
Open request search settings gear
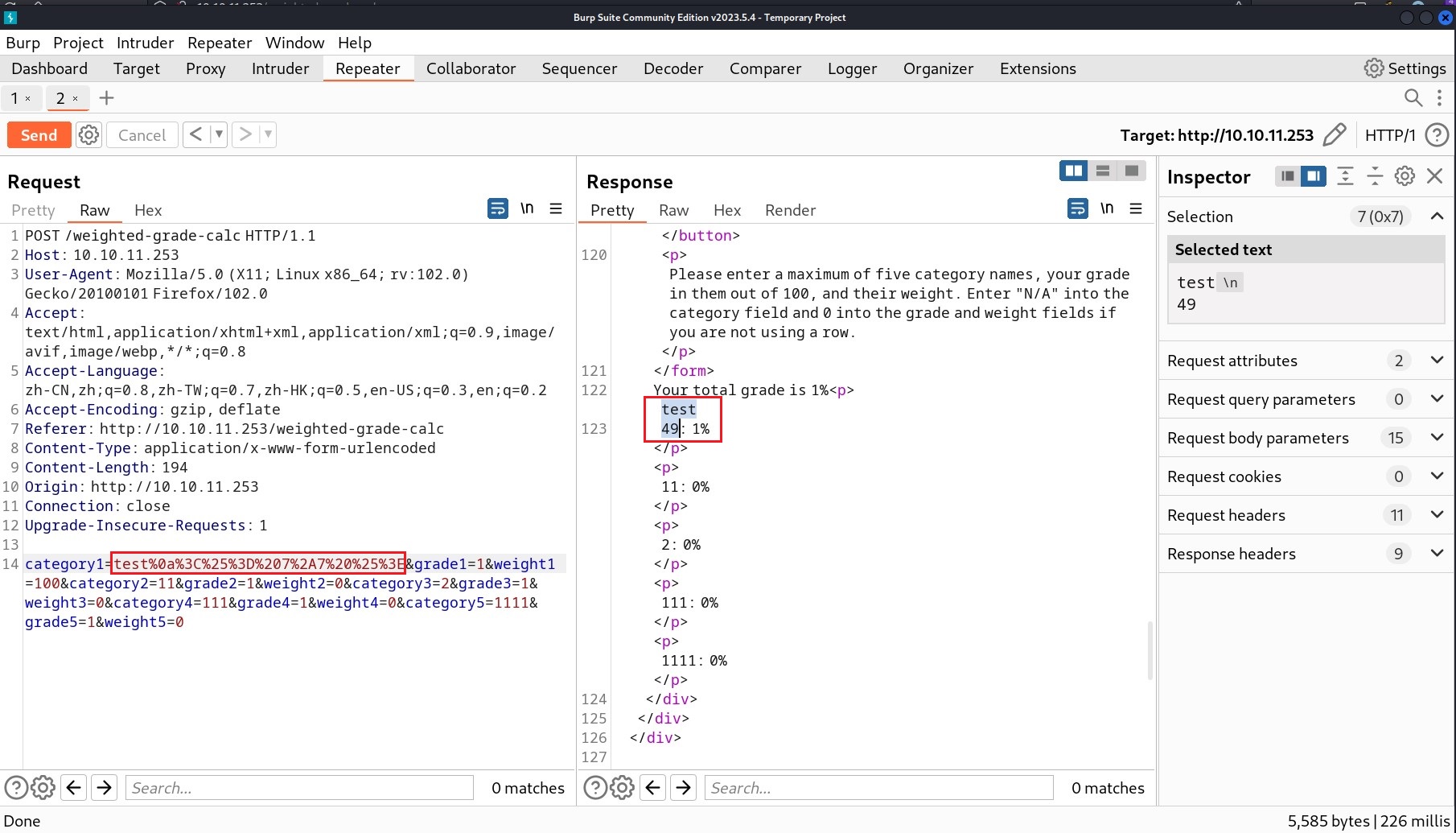pyautogui.click(x=43, y=787)
